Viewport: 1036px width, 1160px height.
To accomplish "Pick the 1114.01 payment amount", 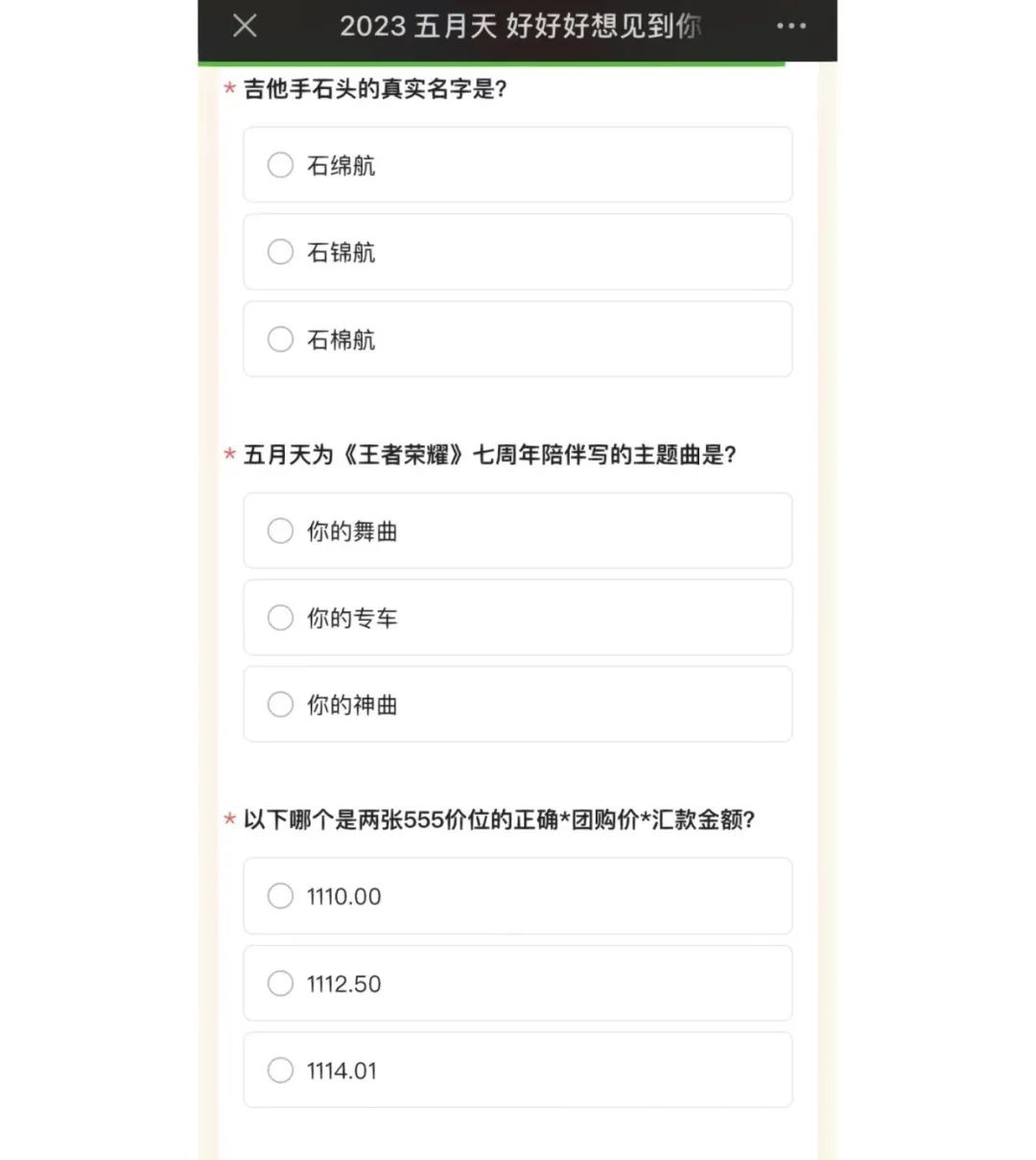I will pyautogui.click(x=280, y=1071).
